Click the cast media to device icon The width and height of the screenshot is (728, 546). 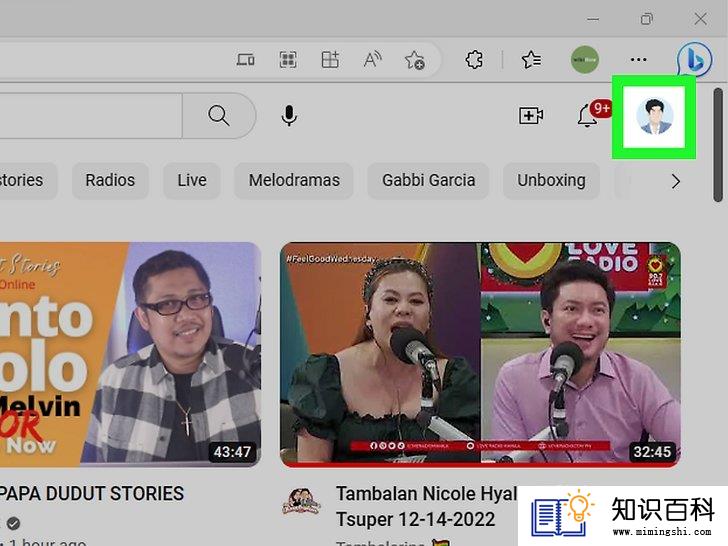pos(245,59)
